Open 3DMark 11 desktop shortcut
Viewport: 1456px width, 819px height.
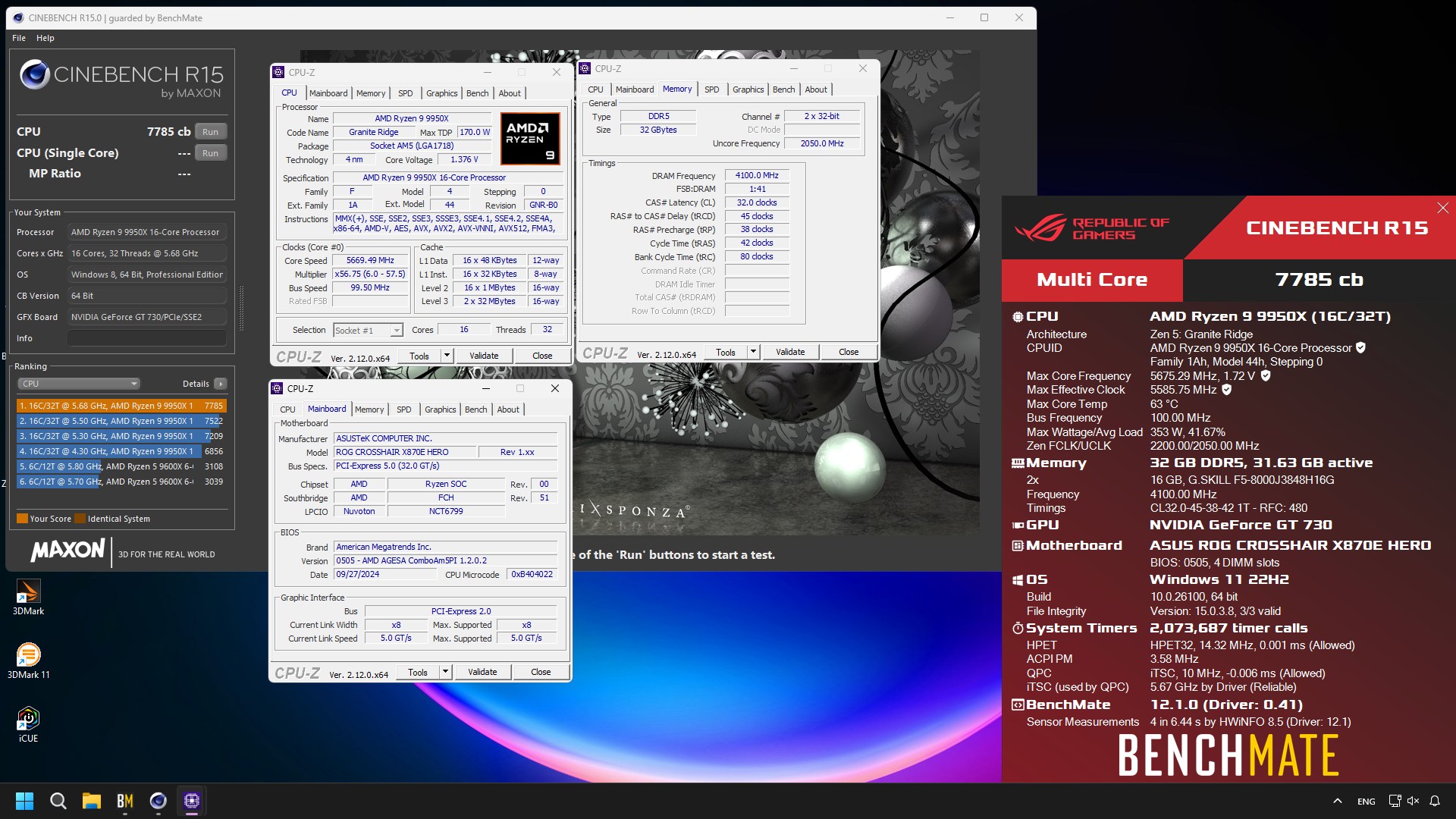[28, 661]
